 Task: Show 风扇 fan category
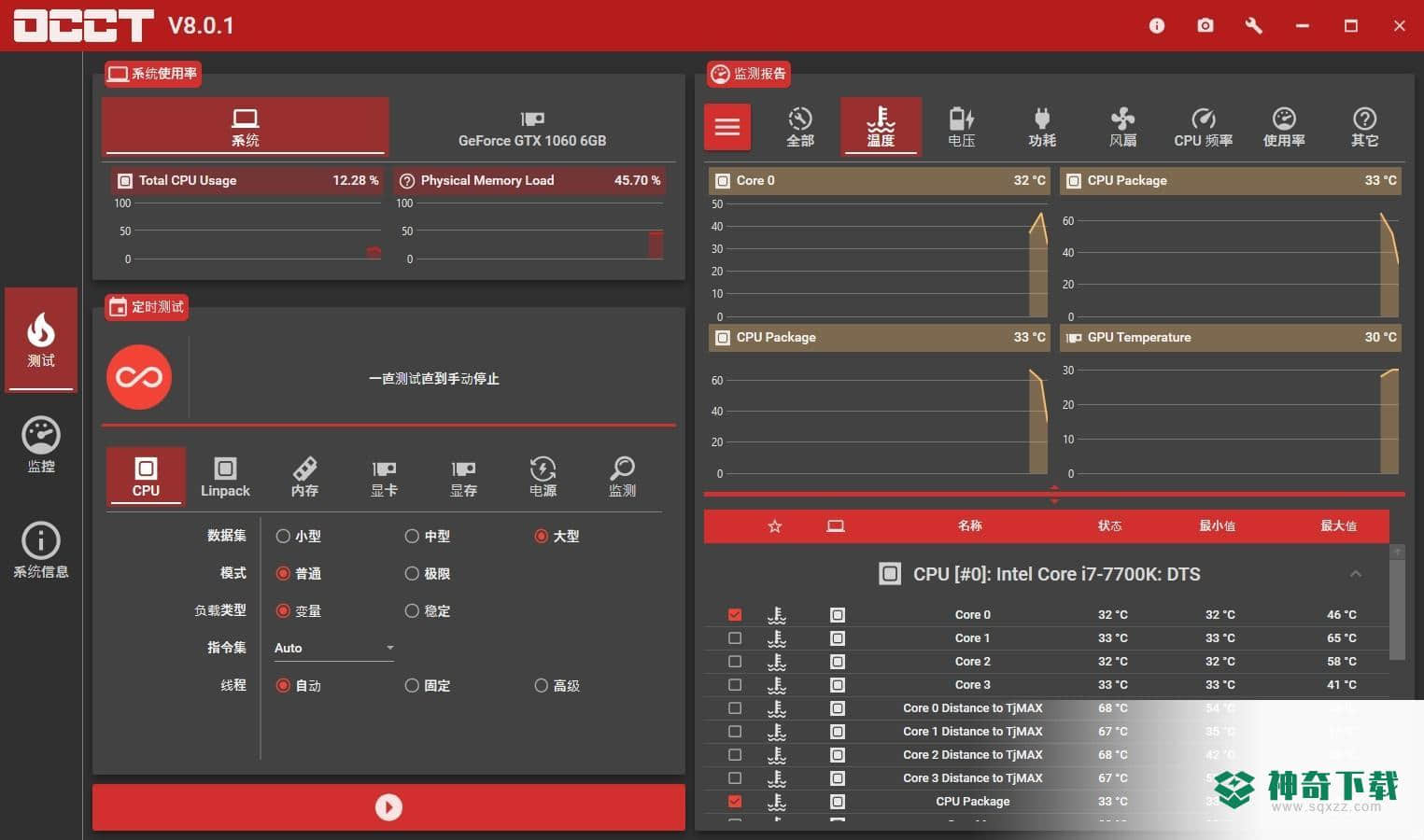tap(1122, 127)
